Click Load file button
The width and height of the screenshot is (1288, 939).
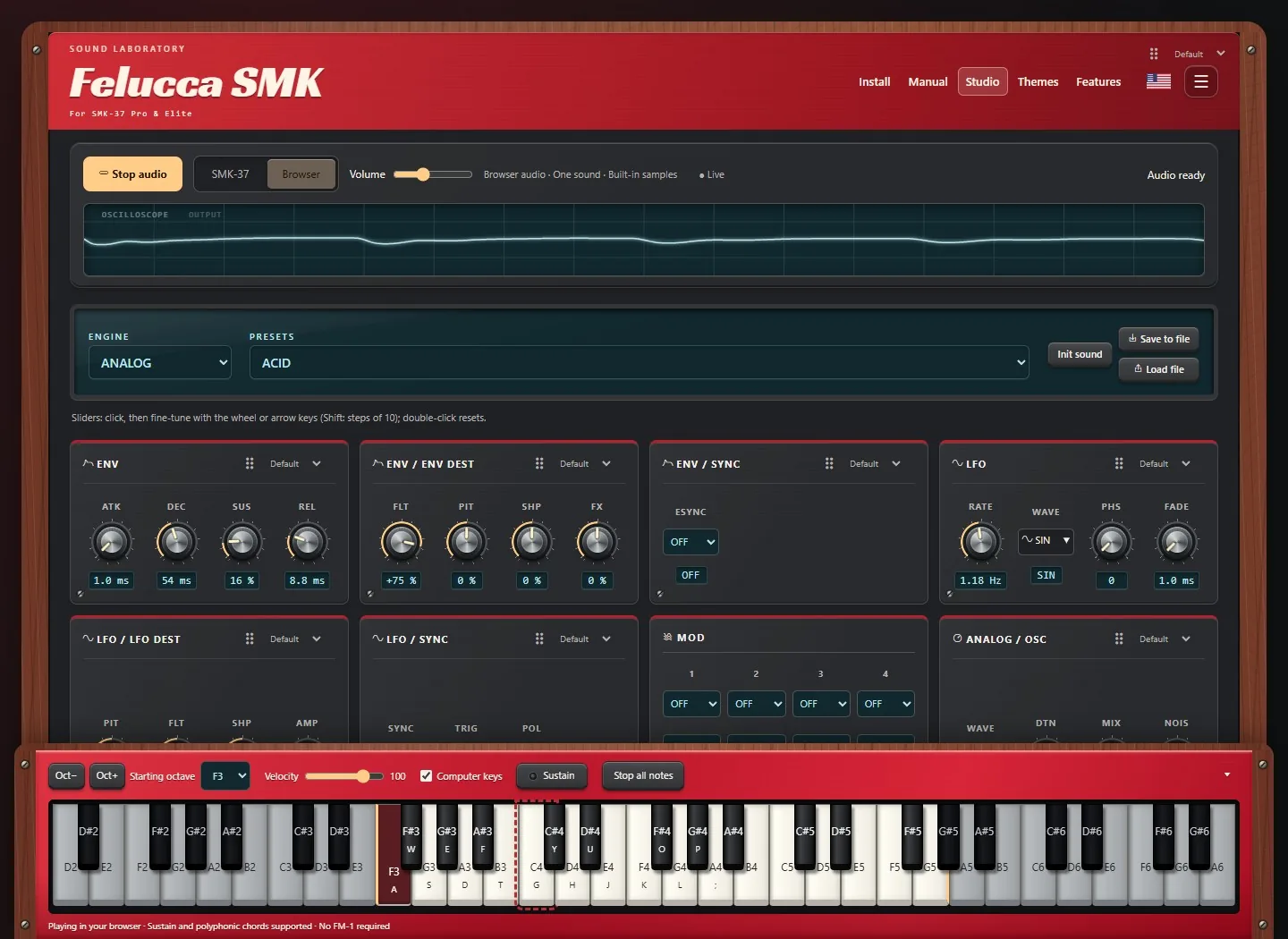pyautogui.click(x=1159, y=369)
